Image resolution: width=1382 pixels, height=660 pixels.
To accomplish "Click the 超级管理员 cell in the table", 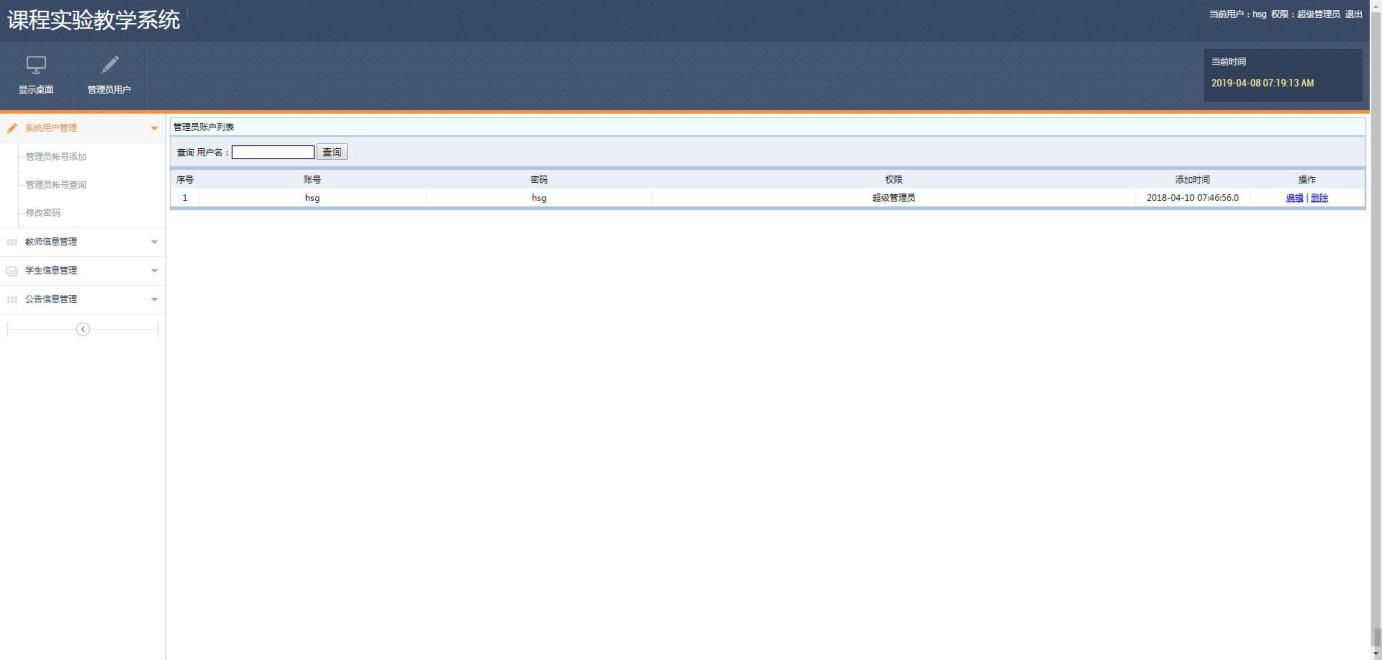I will point(894,198).
